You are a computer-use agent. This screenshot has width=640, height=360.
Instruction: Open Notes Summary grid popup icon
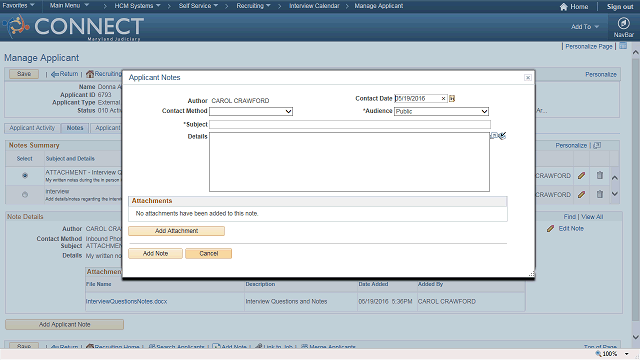[x=597, y=145]
